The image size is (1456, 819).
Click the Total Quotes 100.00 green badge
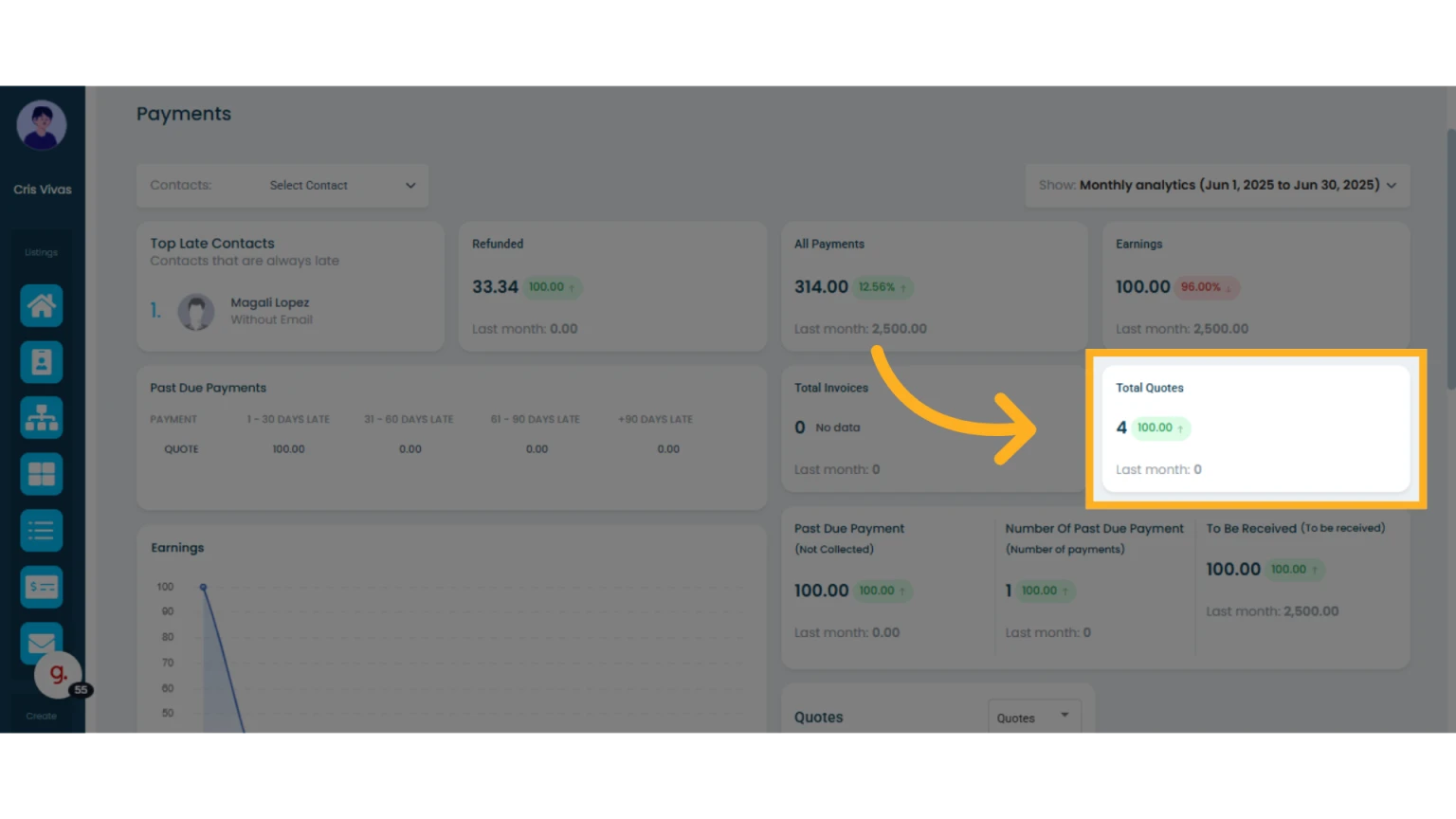[x=1160, y=428]
